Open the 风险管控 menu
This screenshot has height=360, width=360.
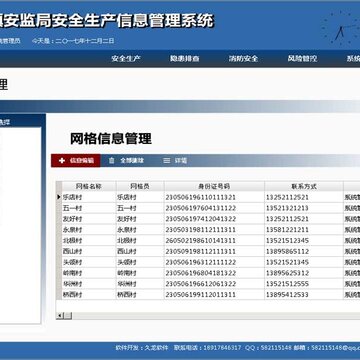point(302,59)
